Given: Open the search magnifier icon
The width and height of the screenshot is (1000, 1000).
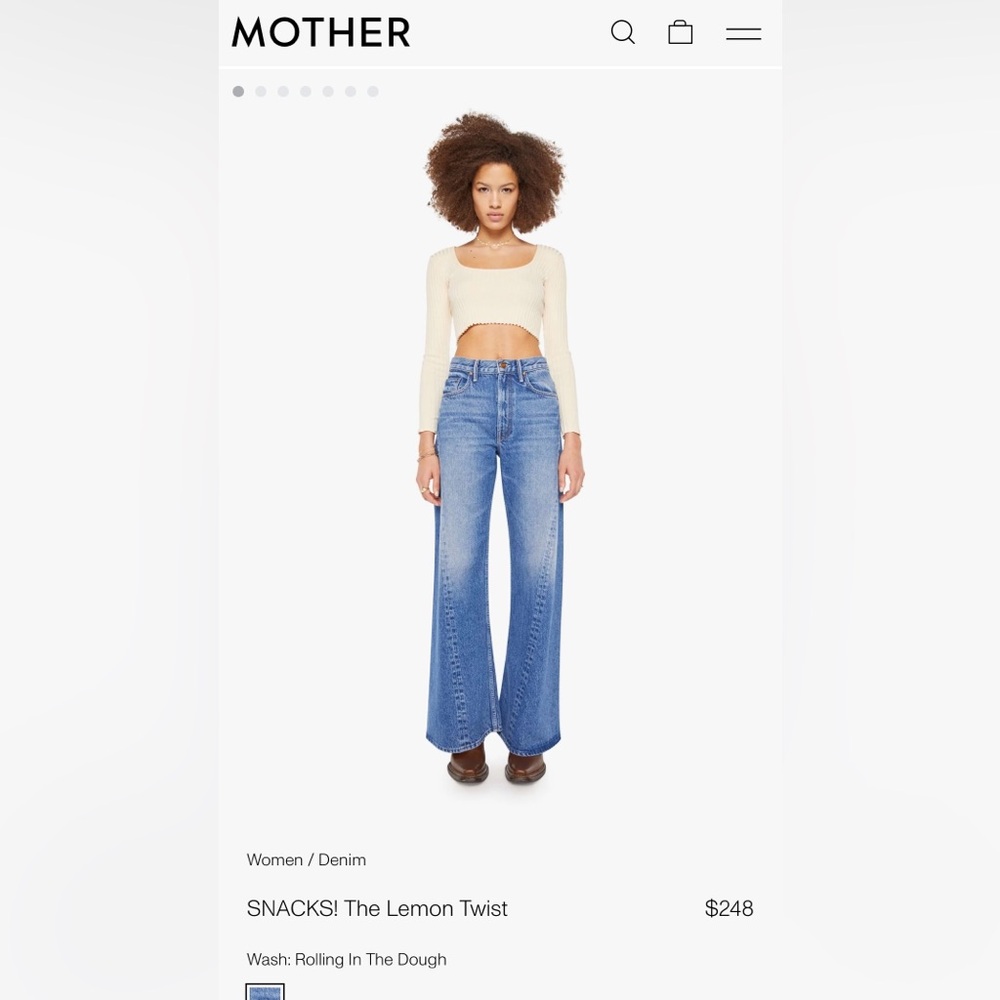Looking at the screenshot, I should point(623,32).
